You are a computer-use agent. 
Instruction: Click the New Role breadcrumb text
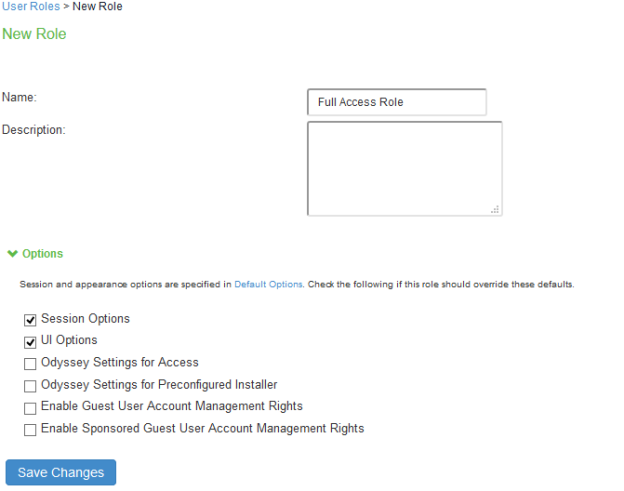coord(97,6)
